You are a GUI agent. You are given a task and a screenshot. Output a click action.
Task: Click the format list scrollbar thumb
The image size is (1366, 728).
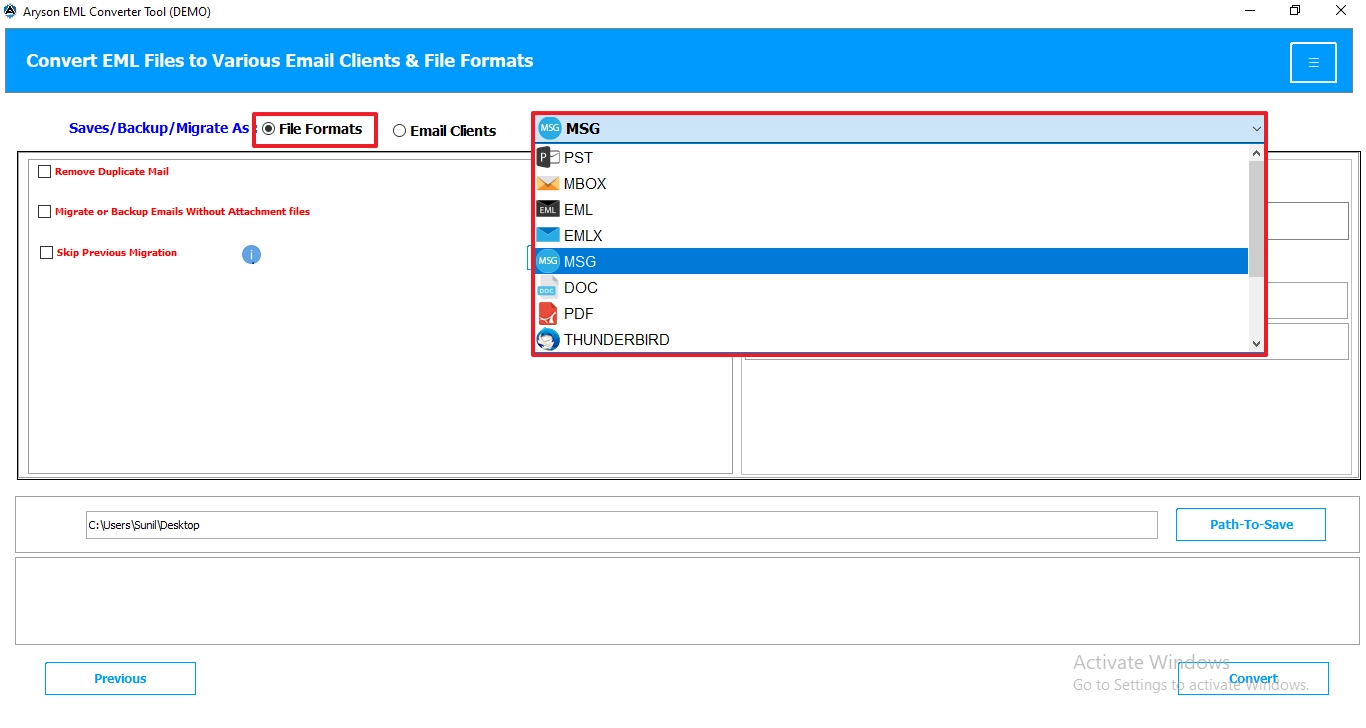pyautogui.click(x=1257, y=219)
